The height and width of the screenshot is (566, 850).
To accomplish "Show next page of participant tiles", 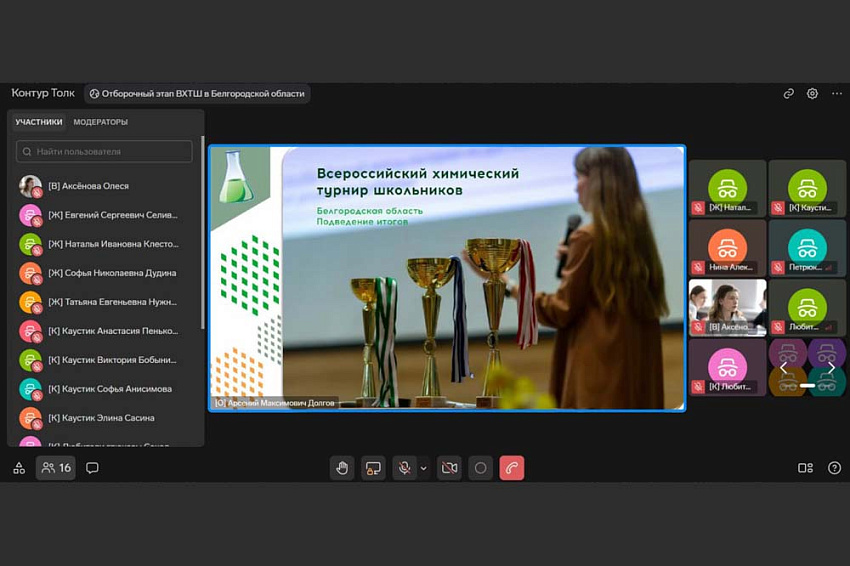I will pyautogui.click(x=830, y=368).
